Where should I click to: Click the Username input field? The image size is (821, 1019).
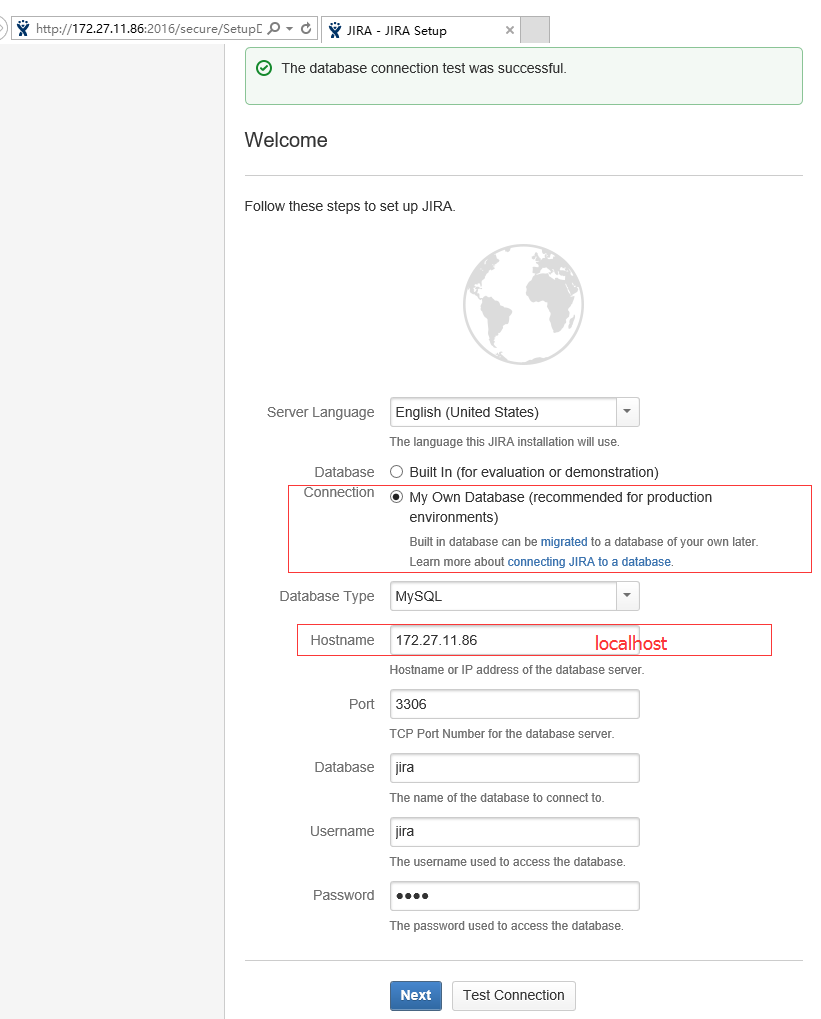(514, 832)
